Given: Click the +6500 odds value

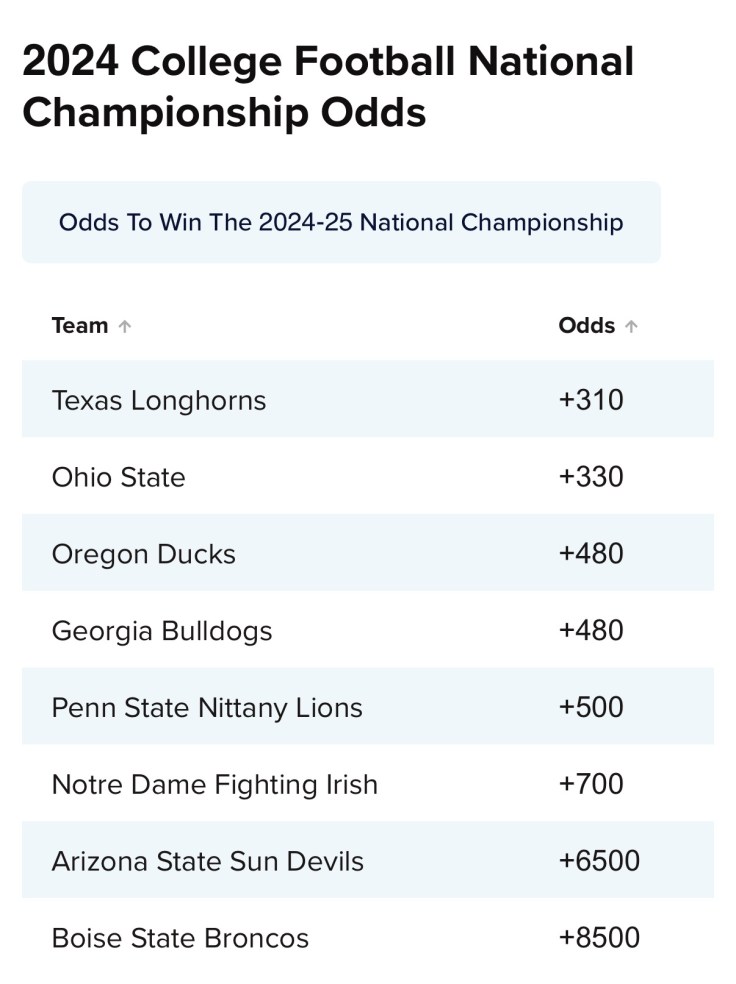Looking at the screenshot, I should pos(599,861).
